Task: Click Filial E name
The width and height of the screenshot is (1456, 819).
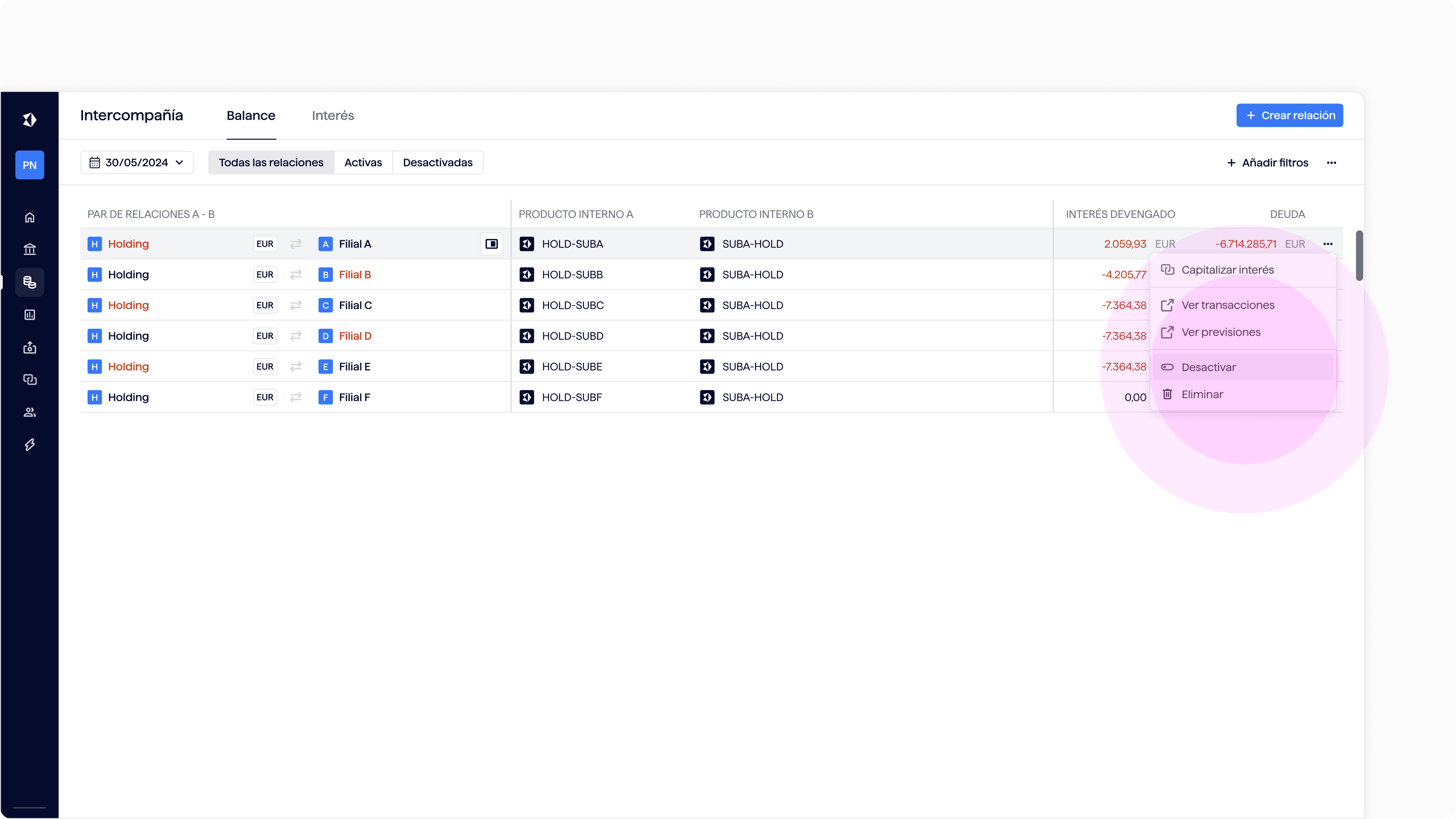Action: click(355, 367)
